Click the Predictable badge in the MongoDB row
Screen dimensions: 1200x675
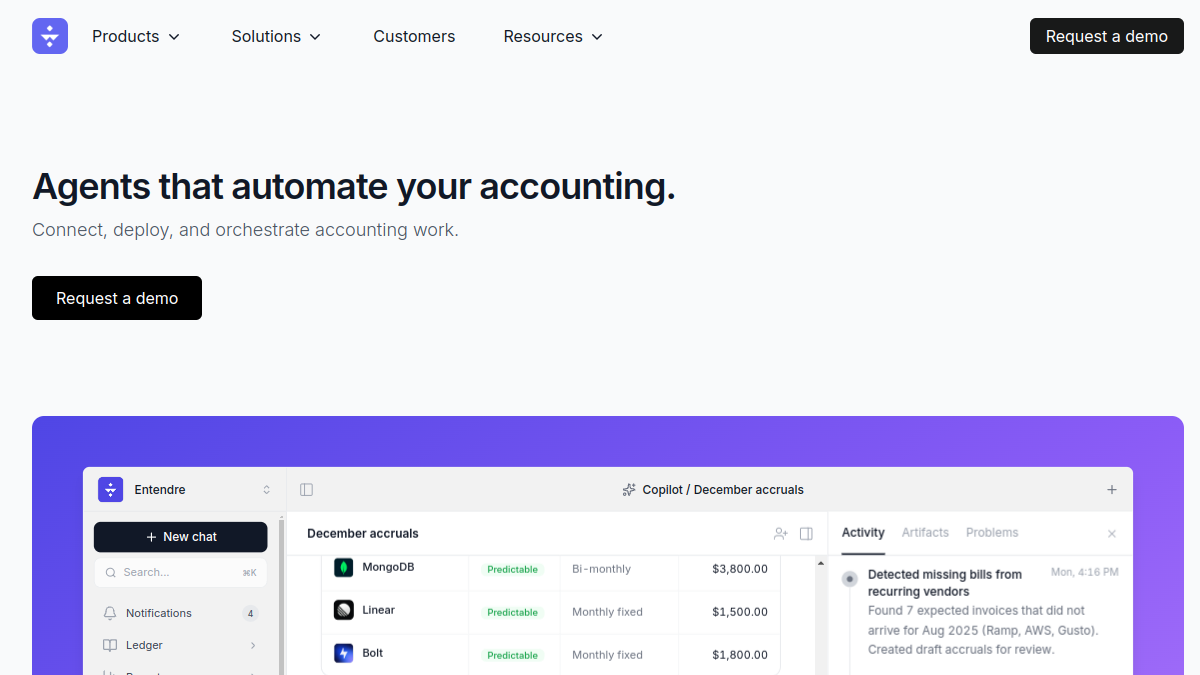(x=513, y=569)
